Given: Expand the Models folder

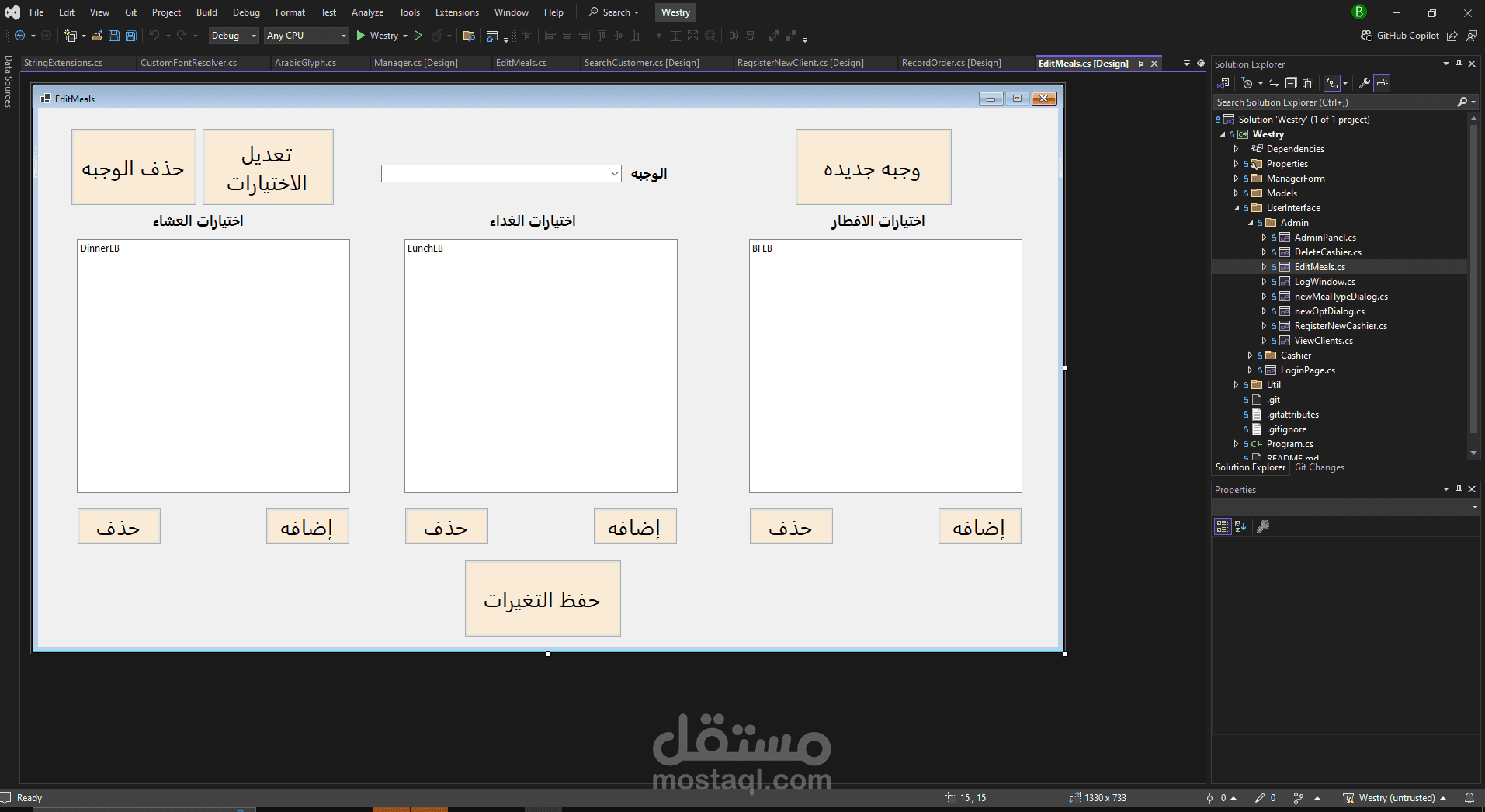Looking at the screenshot, I should pos(1237,193).
